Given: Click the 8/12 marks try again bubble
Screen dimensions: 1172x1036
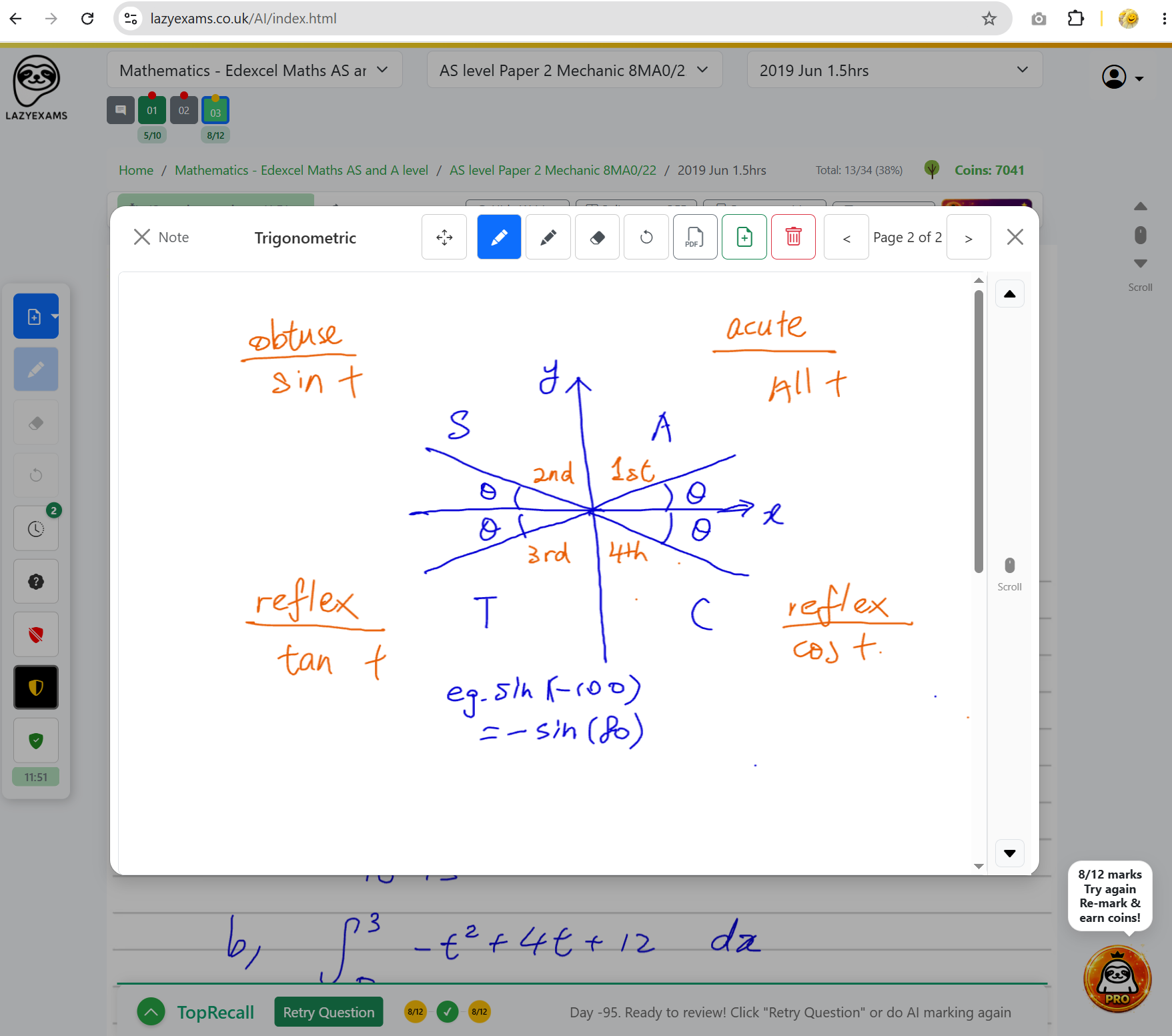Looking at the screenshot, I should (x=1110, y=896).
